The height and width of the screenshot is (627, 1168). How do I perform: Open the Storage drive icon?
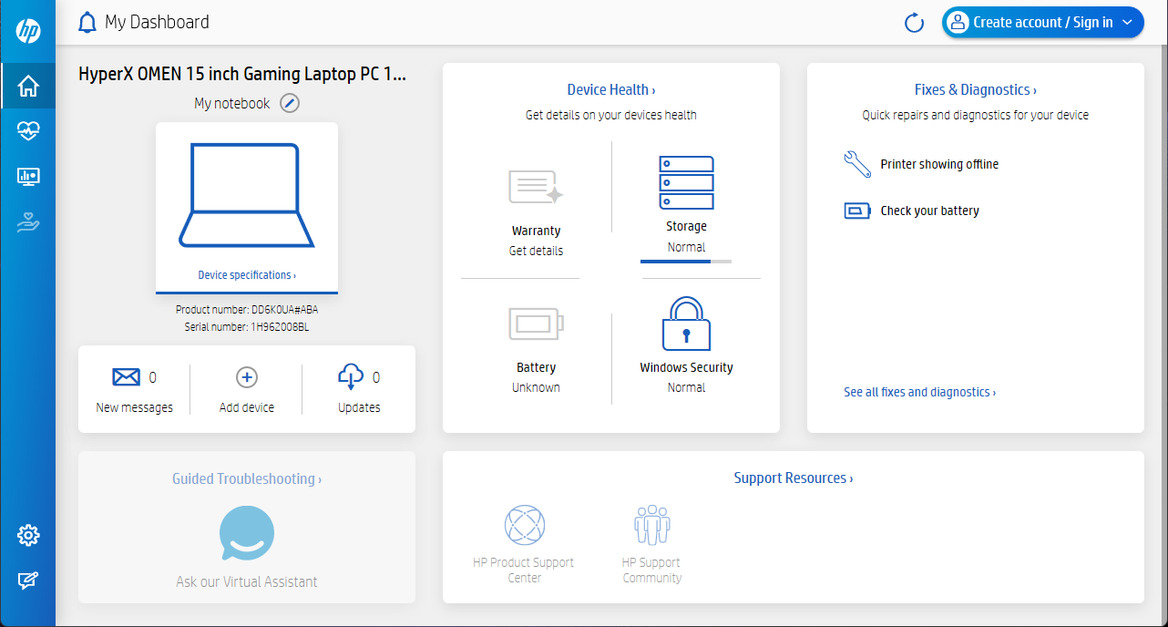[x=686, y=182]
